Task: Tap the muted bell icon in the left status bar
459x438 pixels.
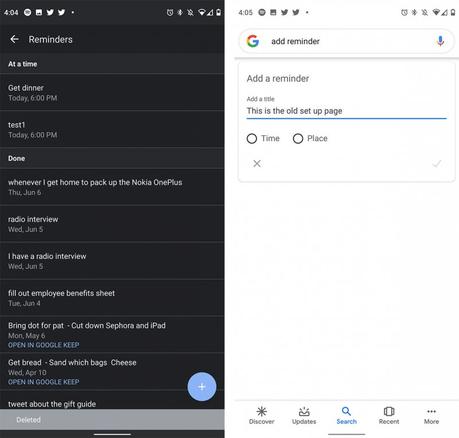Action: point(190,13)
